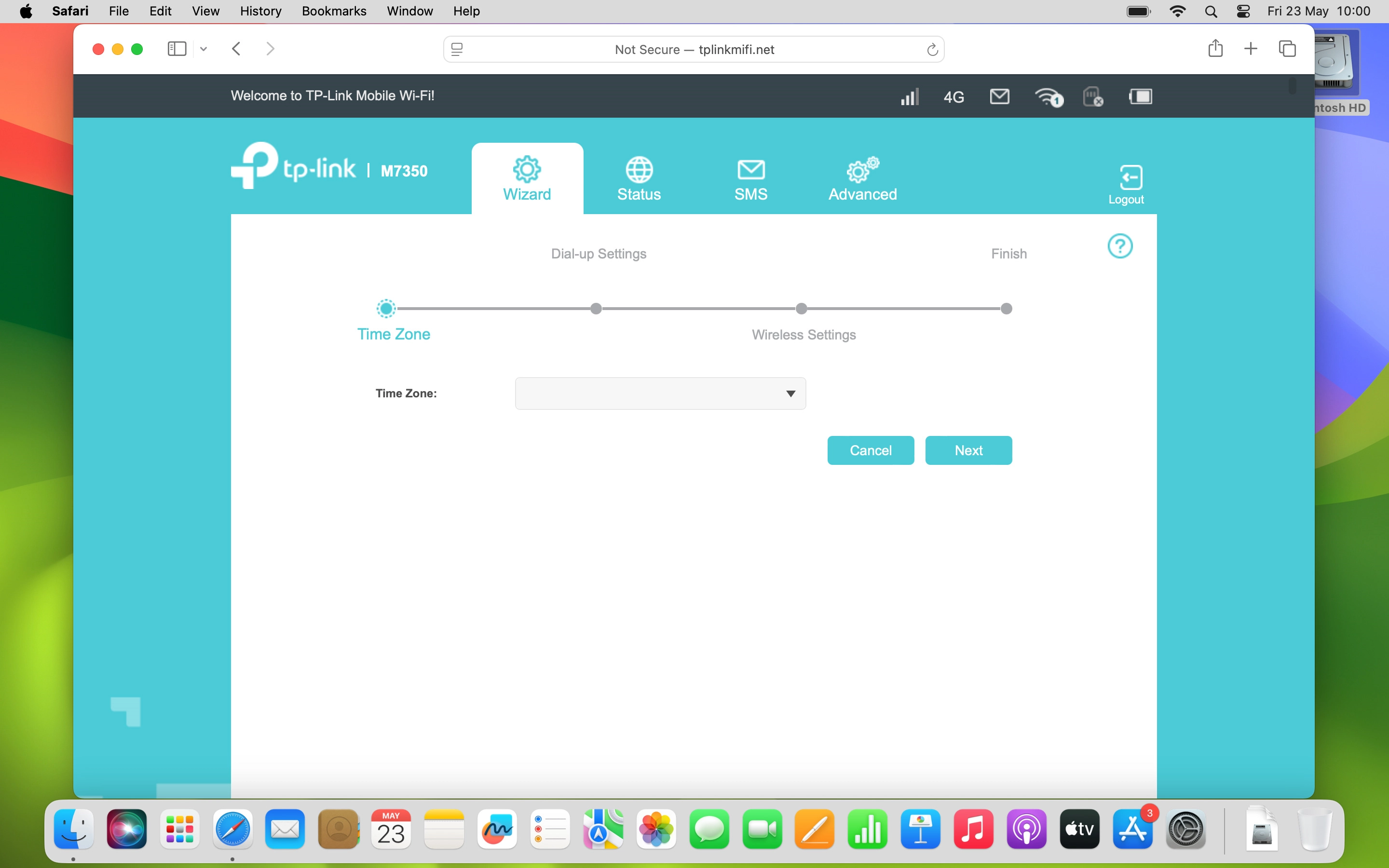Click the Cancel button

point(870,450)
